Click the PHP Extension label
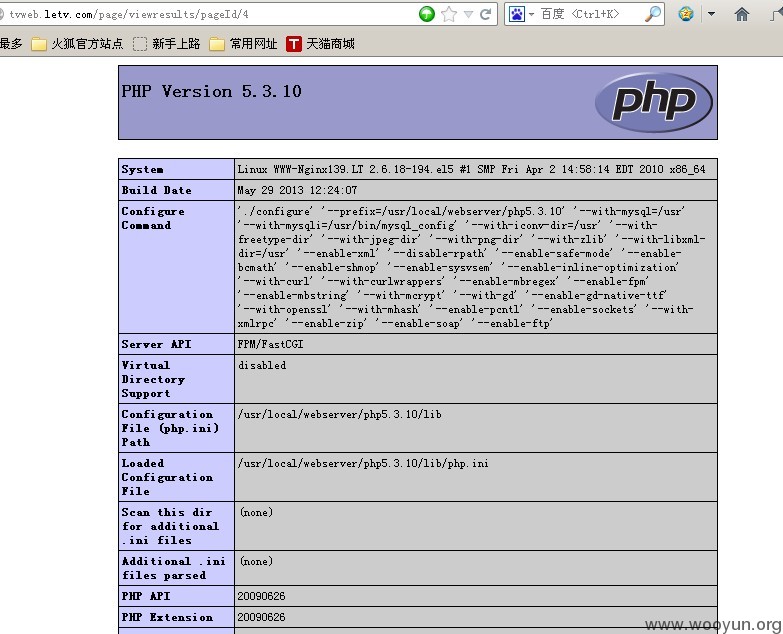 click(167, 617)
